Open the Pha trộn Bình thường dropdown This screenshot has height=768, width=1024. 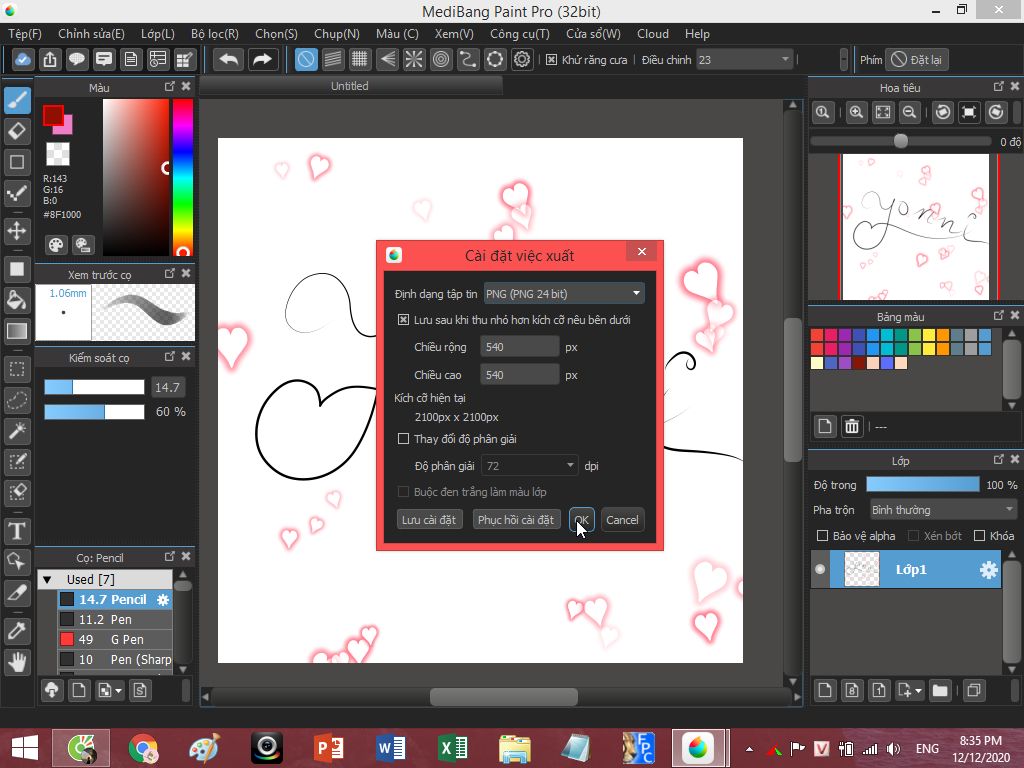943,509
